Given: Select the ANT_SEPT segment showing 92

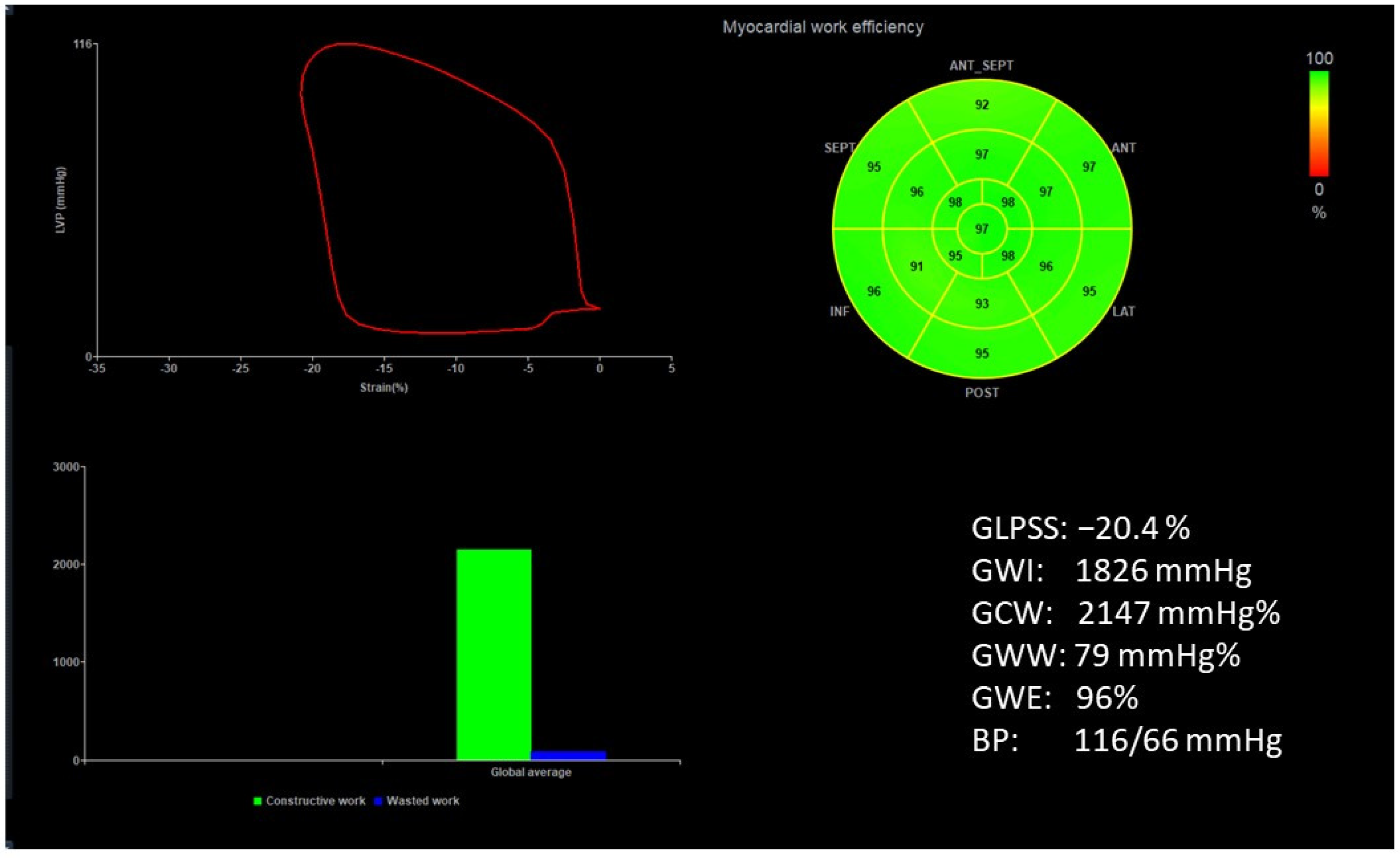Looking at the screenshot, I should pos(983,106).
